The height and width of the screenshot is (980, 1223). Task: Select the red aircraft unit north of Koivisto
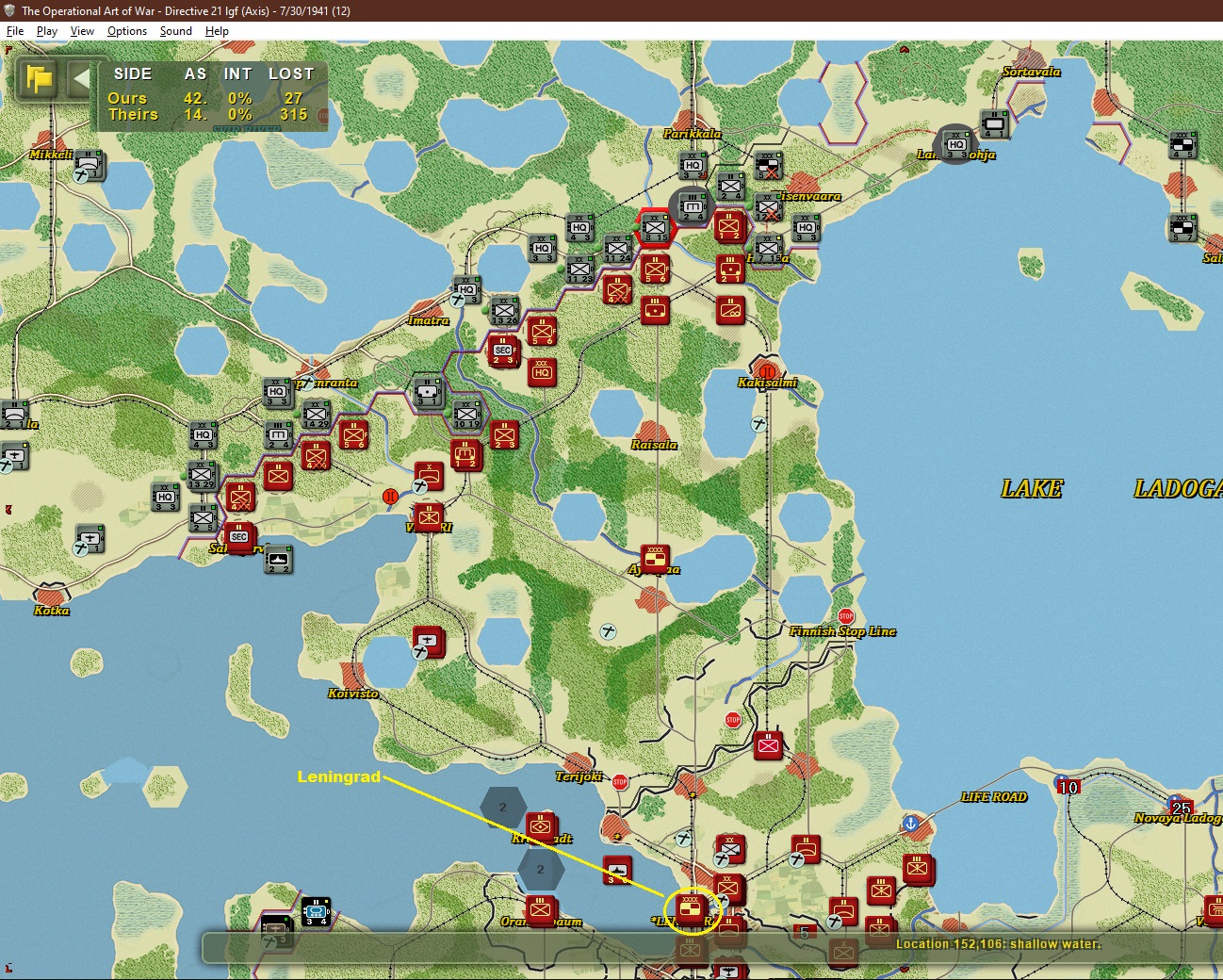(429, 641)
